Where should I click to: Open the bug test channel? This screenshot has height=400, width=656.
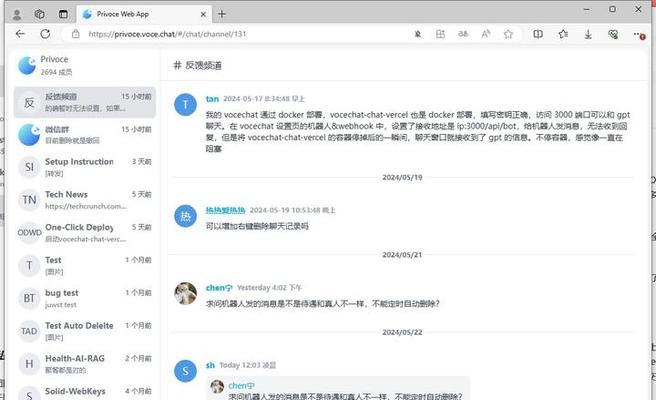[x=85, y=298]
